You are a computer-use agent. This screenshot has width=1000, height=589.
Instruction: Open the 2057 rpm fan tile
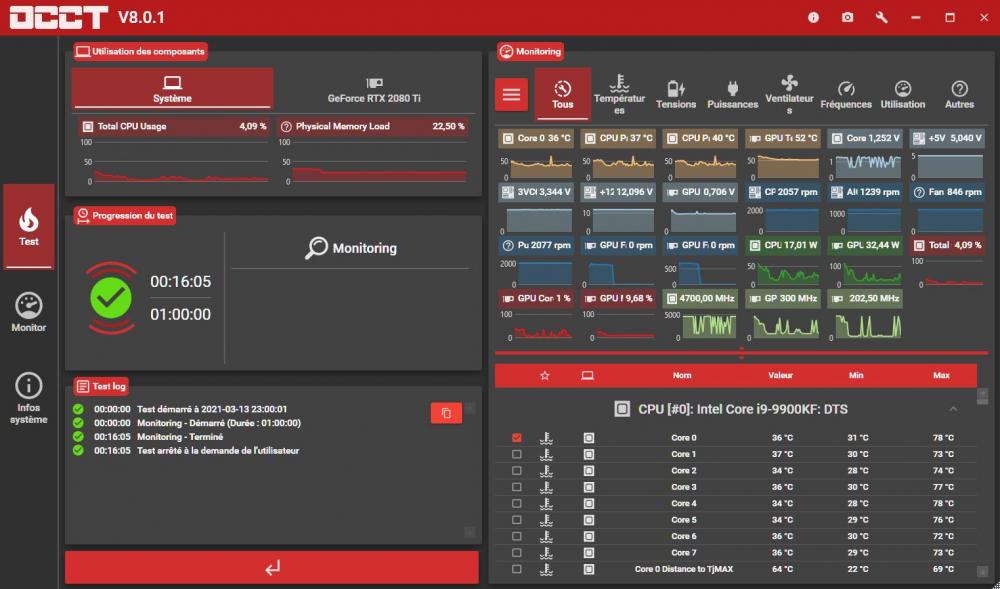pos(783,210)
